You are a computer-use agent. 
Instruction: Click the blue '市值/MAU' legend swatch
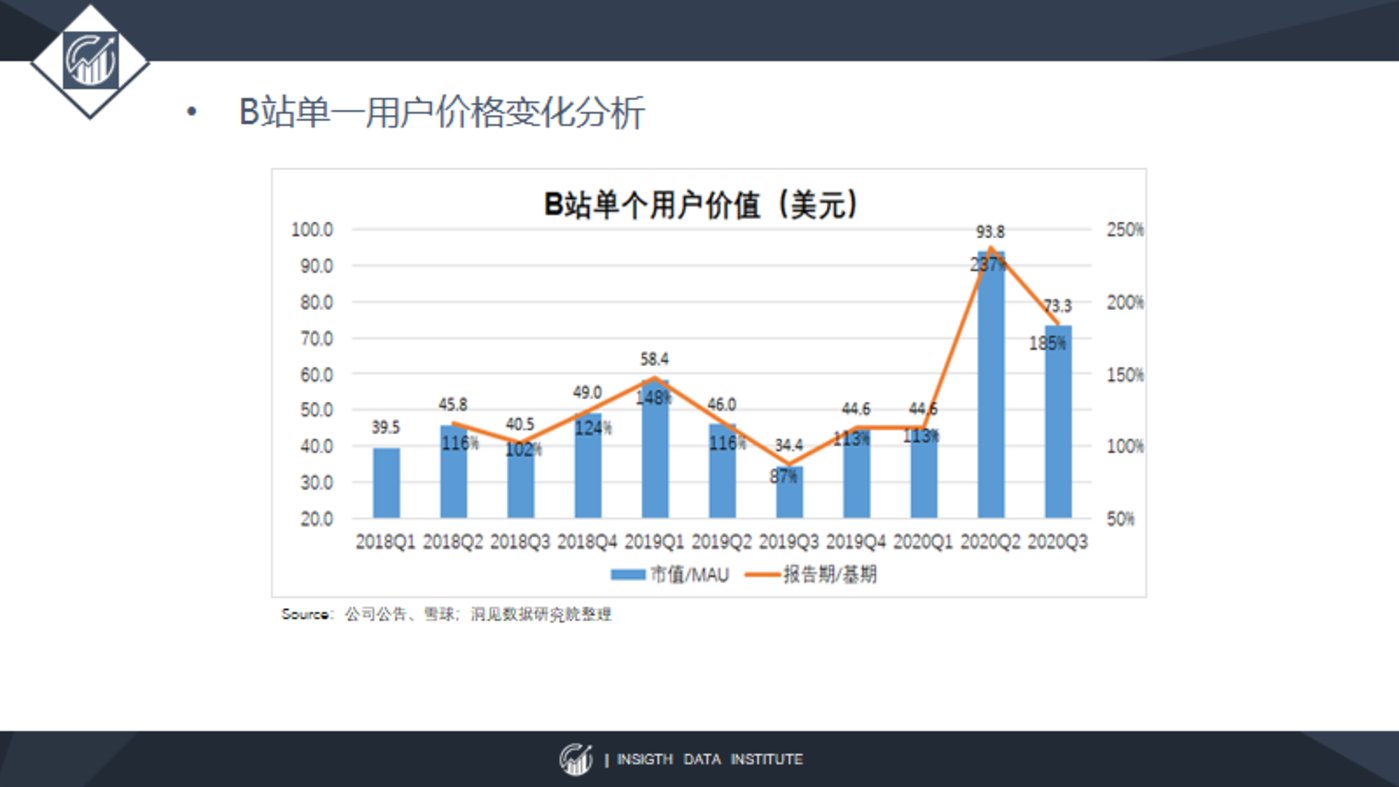click(628, 575)
